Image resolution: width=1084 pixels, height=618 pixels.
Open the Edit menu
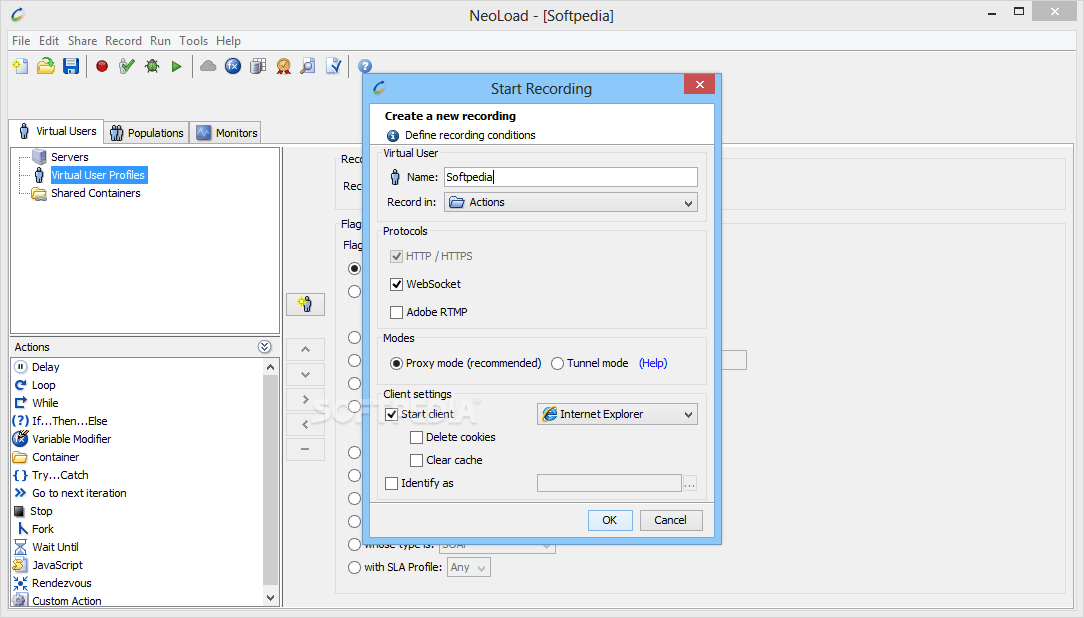point(49,41)
